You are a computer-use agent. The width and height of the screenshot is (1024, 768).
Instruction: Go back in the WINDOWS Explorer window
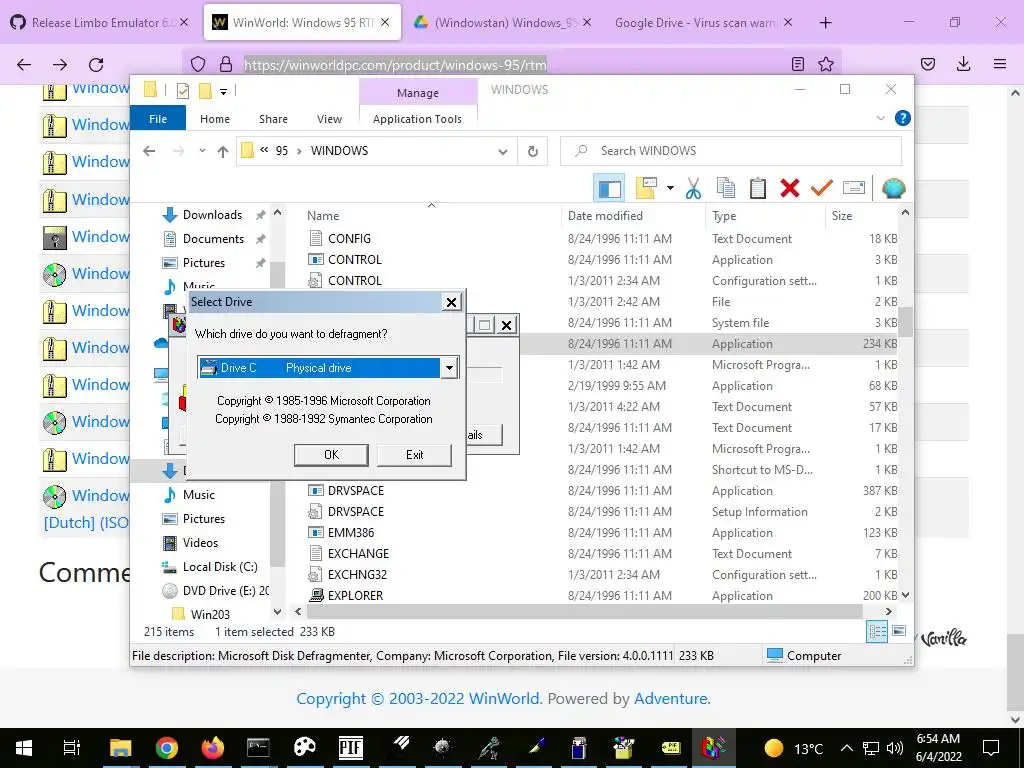click(x=150, y=151)
